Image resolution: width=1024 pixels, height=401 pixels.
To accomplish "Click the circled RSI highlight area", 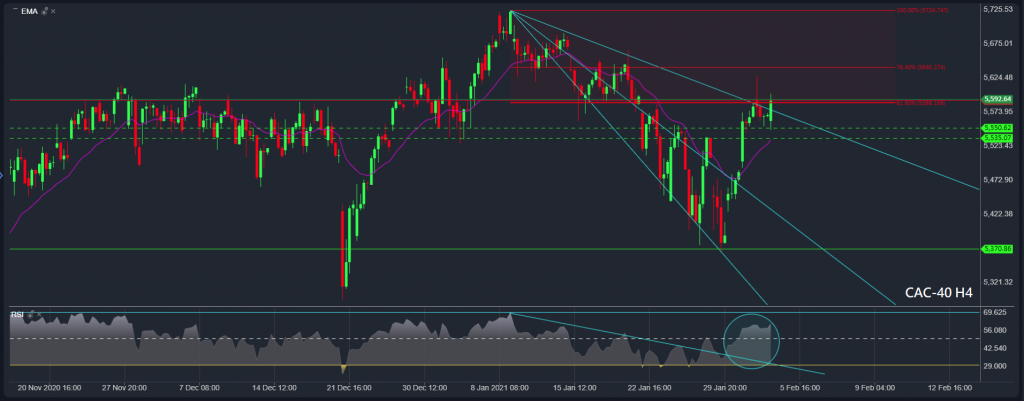I will pos(751,339).
